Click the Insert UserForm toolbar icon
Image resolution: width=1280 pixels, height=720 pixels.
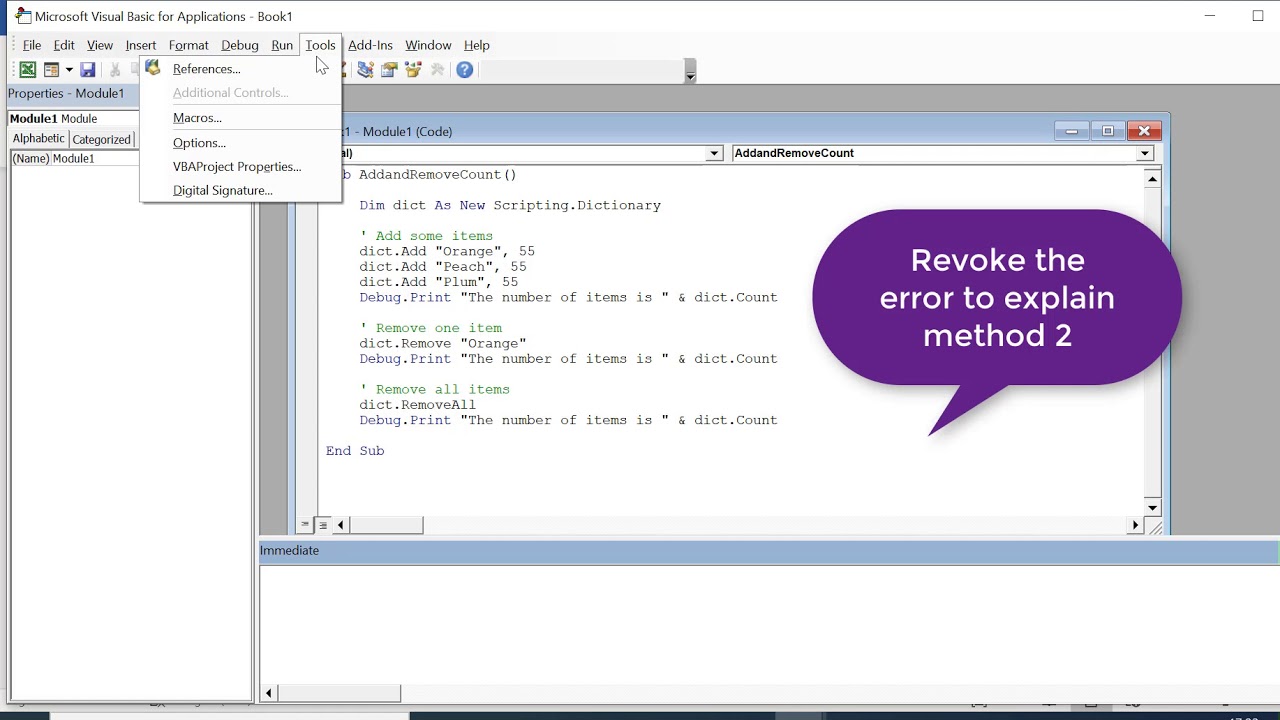click(52, 70)
